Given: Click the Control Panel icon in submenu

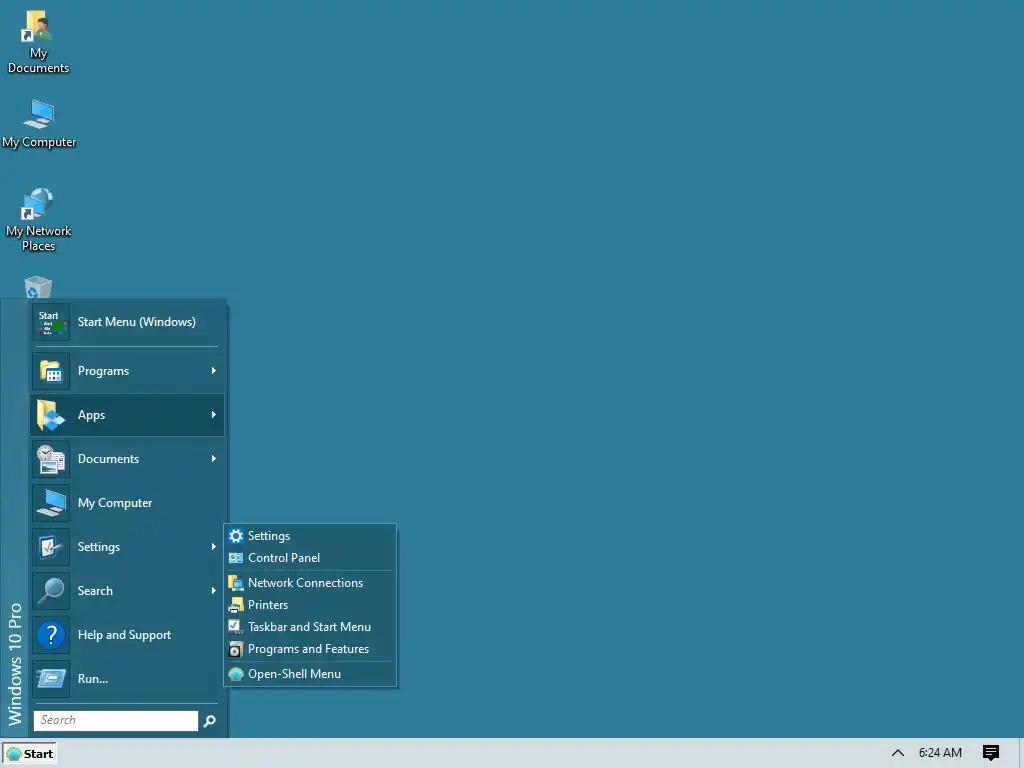Looking at the screenshot, I should [x=236, y=558].
